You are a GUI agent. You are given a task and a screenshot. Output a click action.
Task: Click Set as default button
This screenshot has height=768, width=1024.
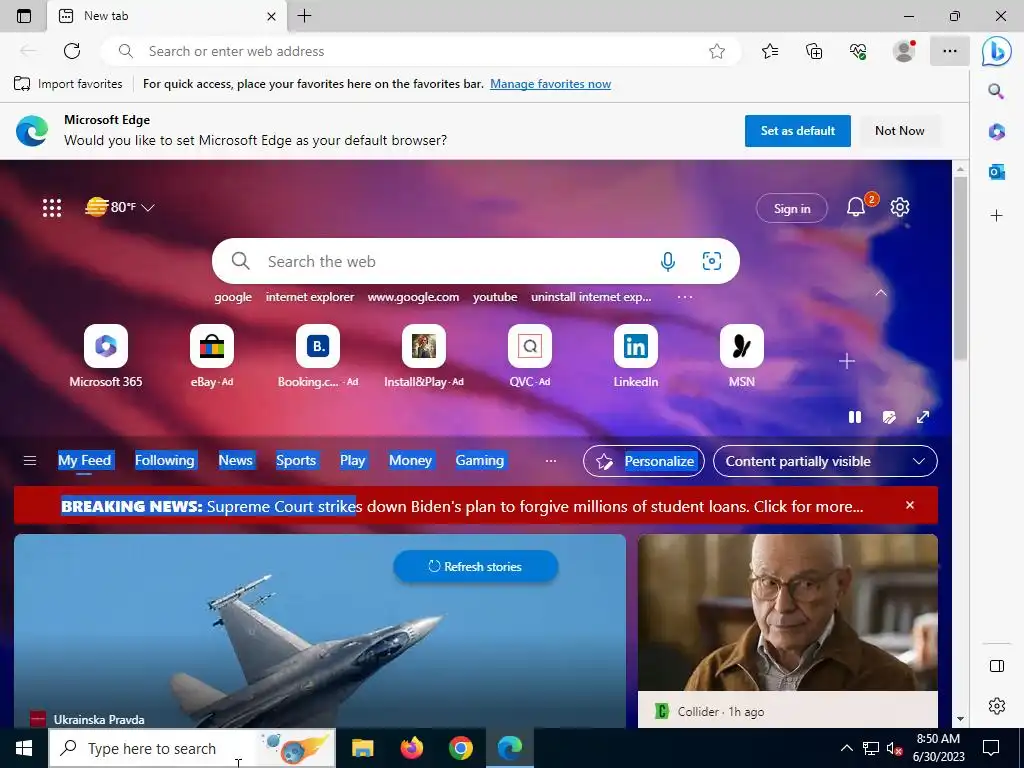[797, 131]
